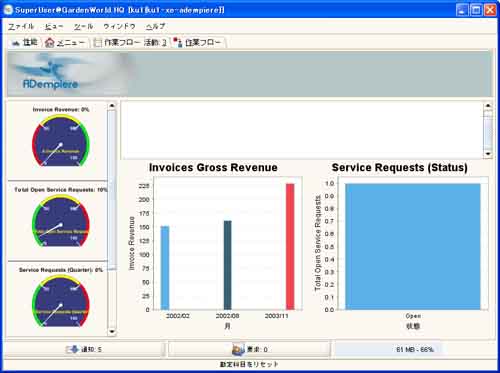Click the workflow activities tab icon

click(97, 43)
